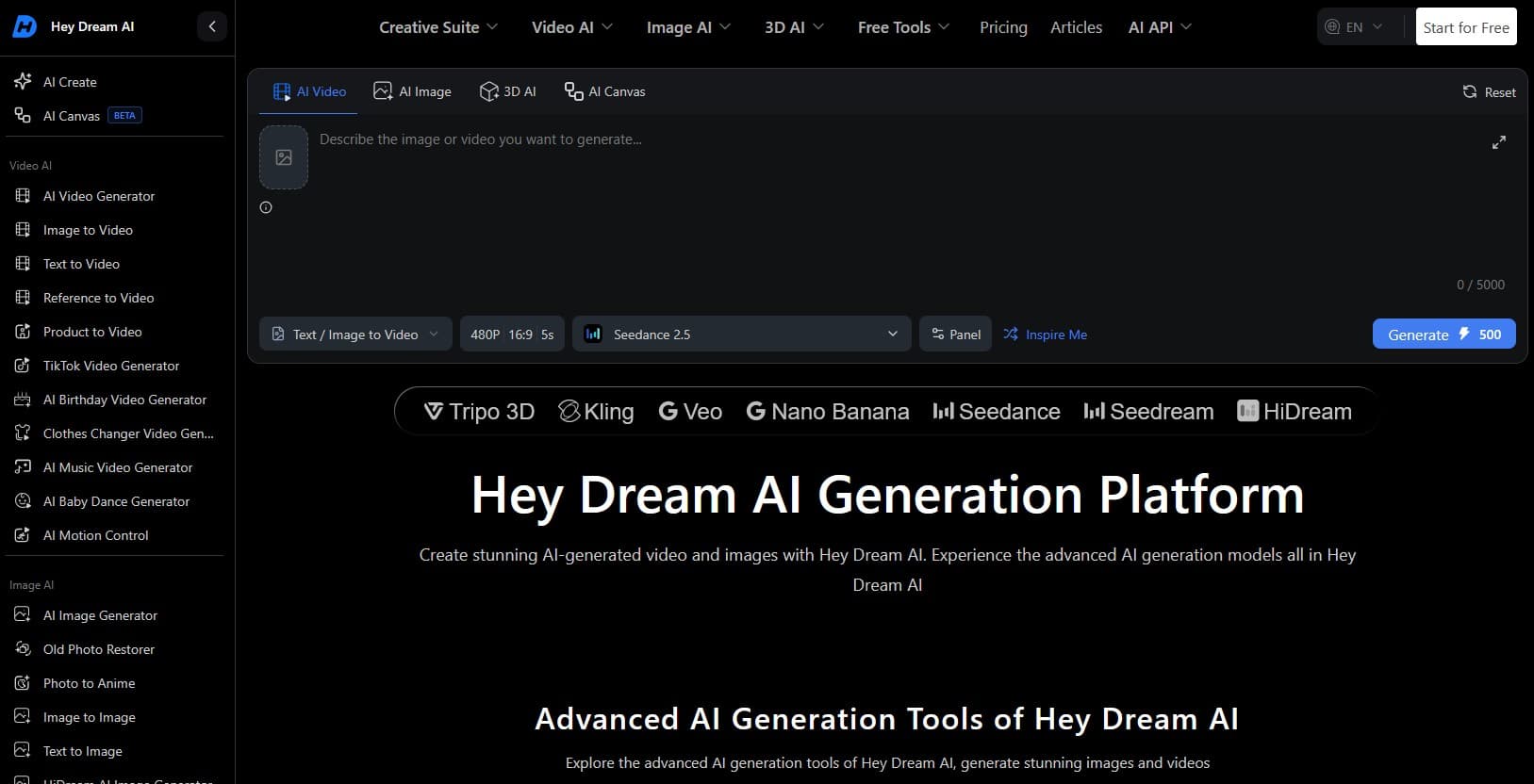This screenshot has width=1534, height=784.
Task: Expand the Image AI top menu
Action: coord(688,27)
